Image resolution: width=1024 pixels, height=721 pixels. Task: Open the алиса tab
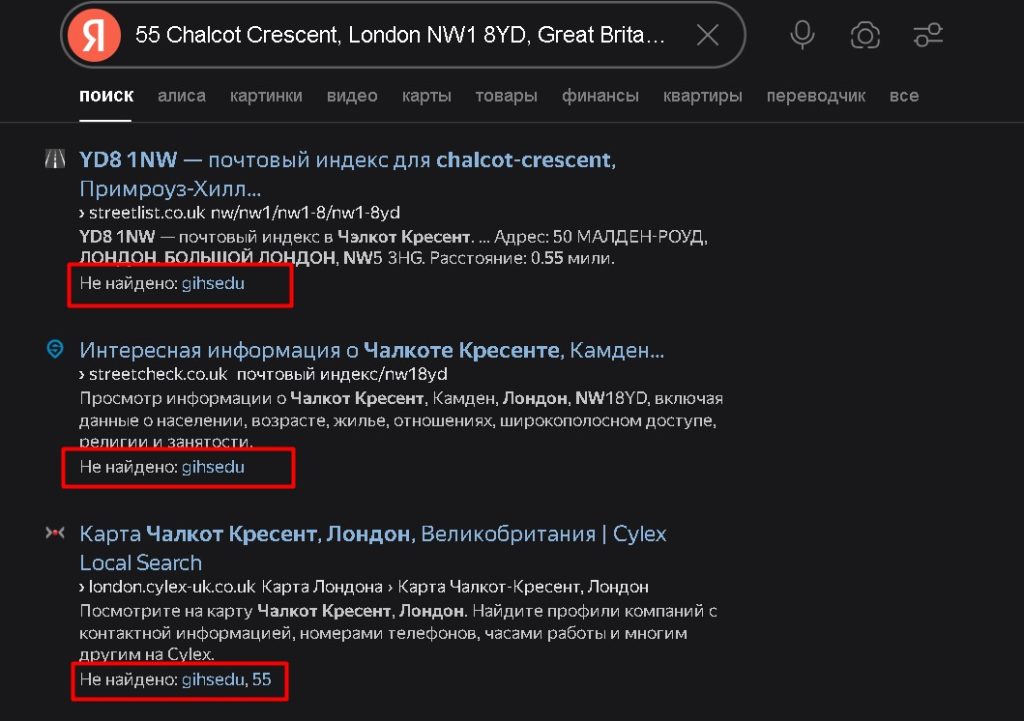(x=181, y=96)
